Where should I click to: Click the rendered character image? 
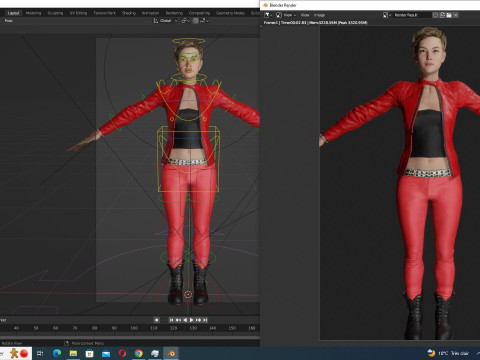[x=400, y=183]
